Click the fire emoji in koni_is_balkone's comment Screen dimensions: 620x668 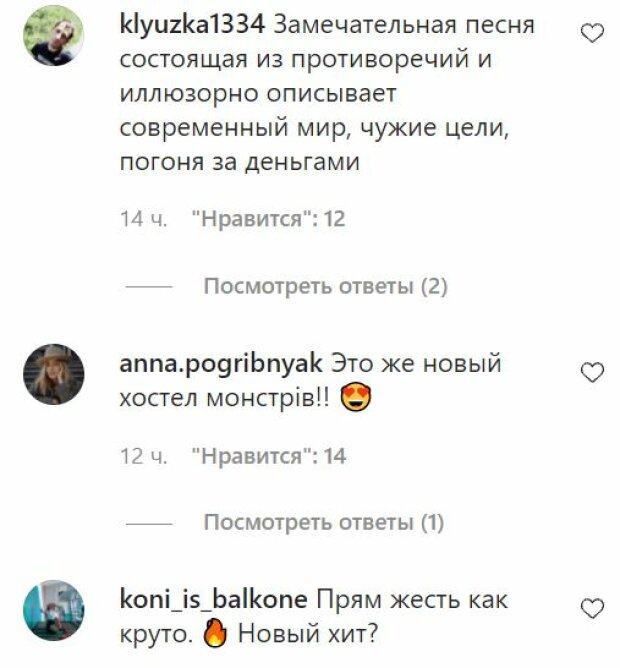[x=216, y=634]
